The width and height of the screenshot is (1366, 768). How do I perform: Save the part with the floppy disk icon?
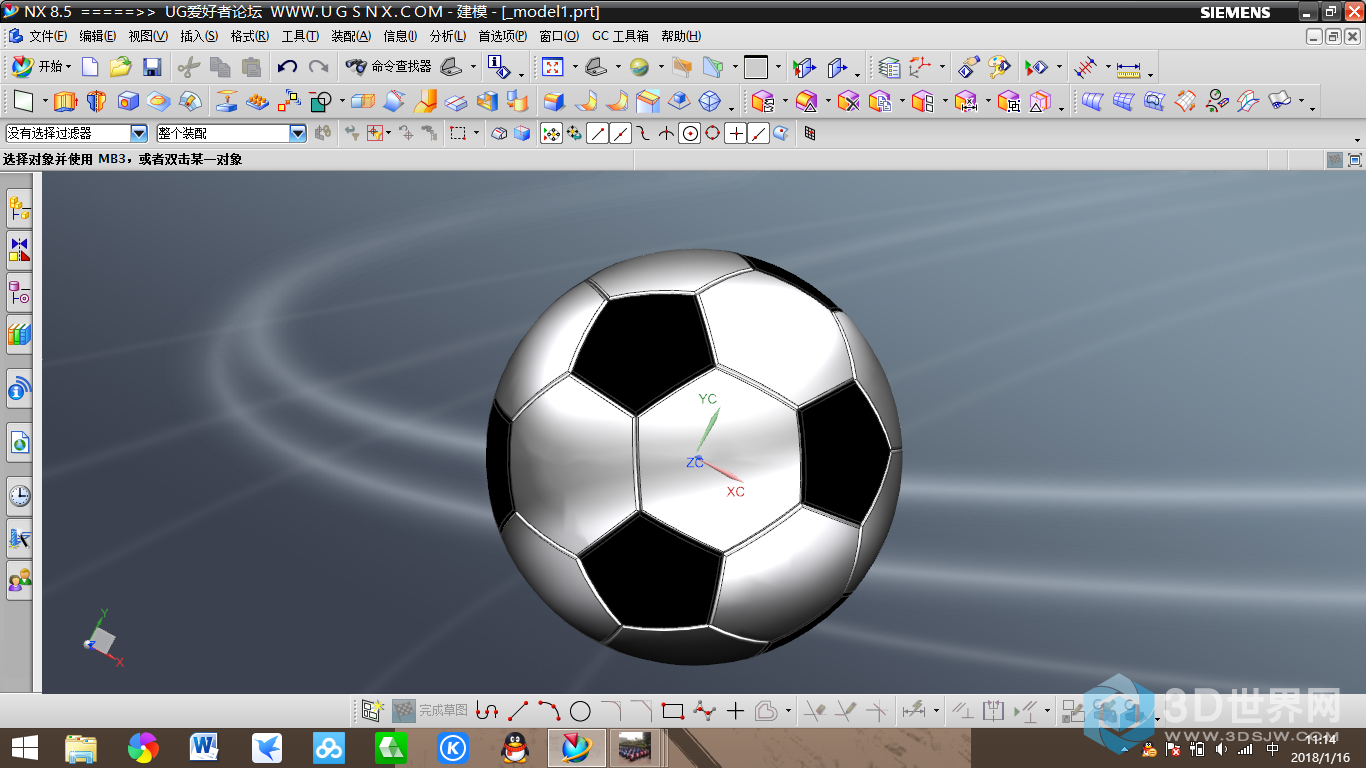point(152,67)
